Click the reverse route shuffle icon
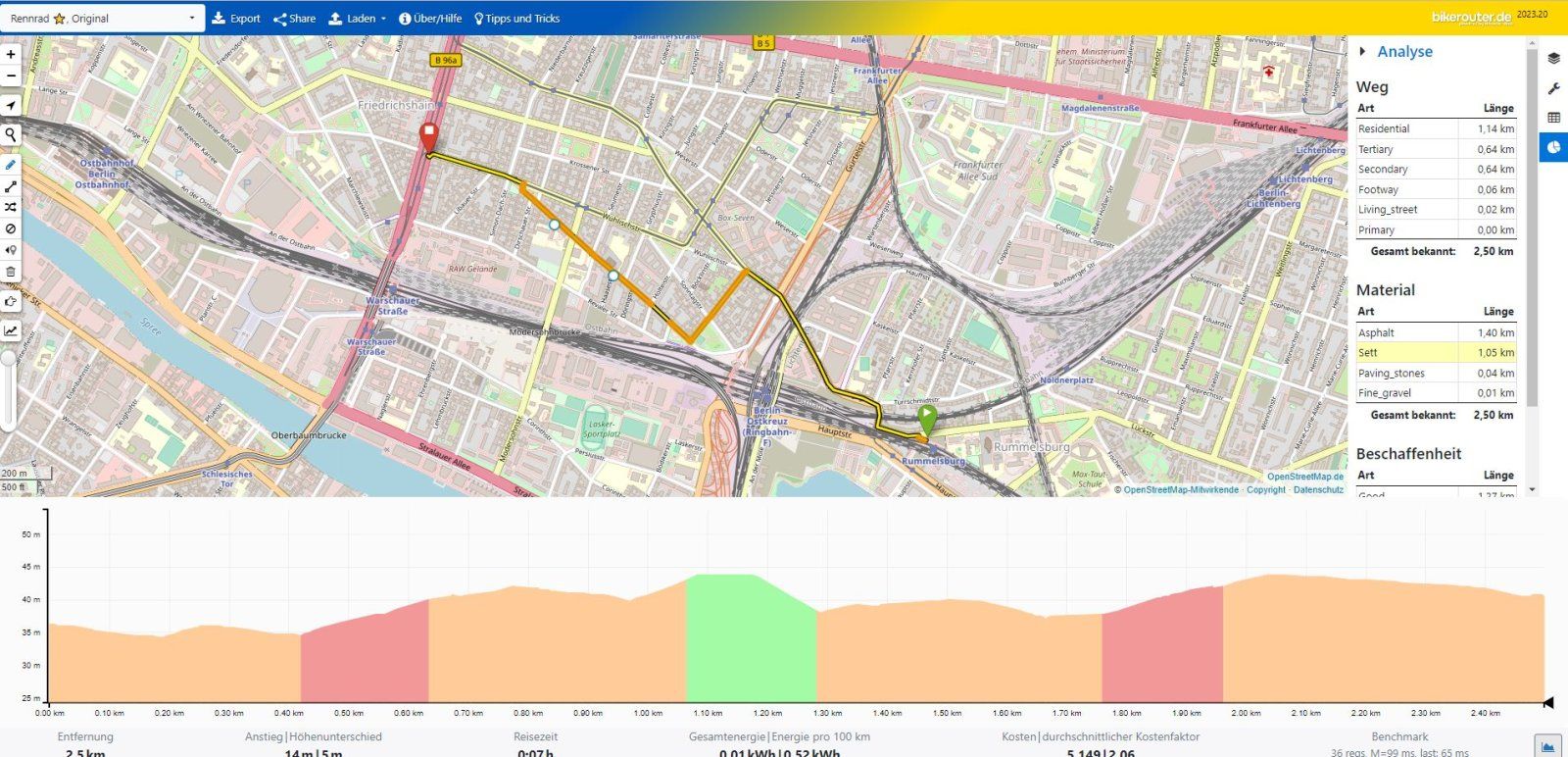 click(11, 207)
